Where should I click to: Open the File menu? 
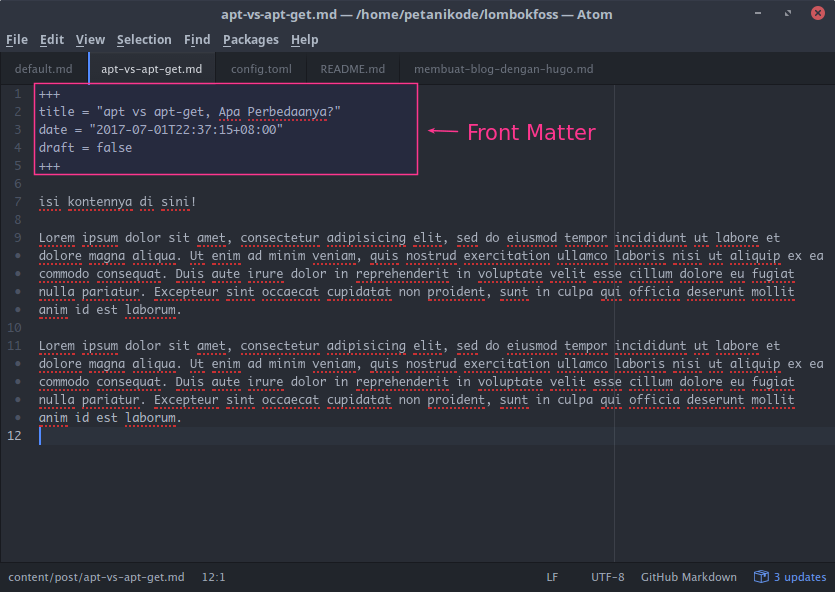coord(16,39)
